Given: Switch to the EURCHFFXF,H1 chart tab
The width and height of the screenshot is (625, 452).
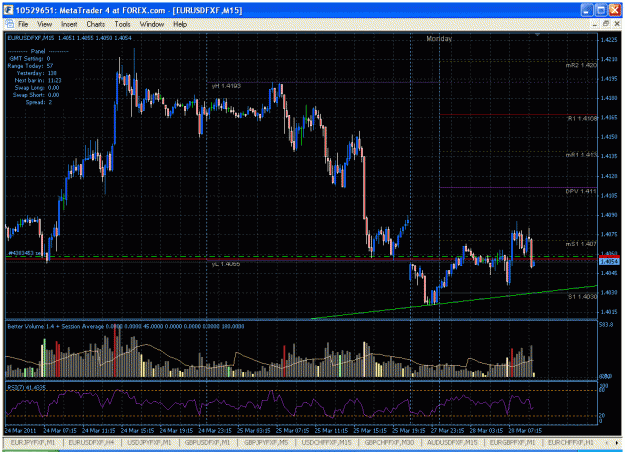Looking at the screenshot, I should pos(570,442).
